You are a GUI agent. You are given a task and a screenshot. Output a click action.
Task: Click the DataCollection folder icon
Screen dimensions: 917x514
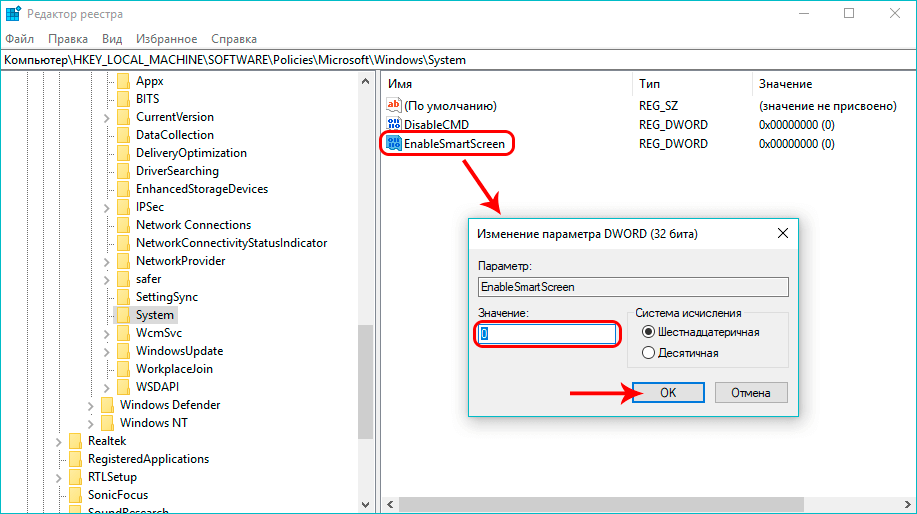[x=123, y=135]
